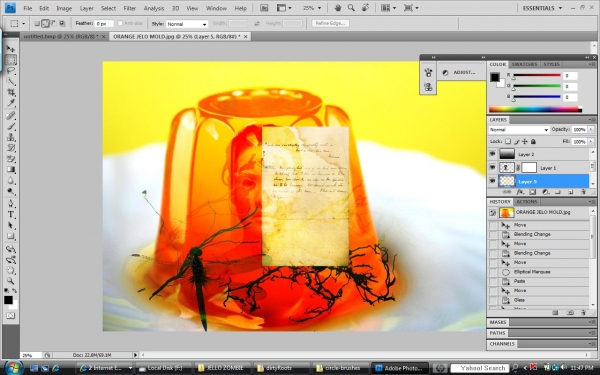Select the Brush tool
This screenshot has width=600, height=375.
(10, 126)
